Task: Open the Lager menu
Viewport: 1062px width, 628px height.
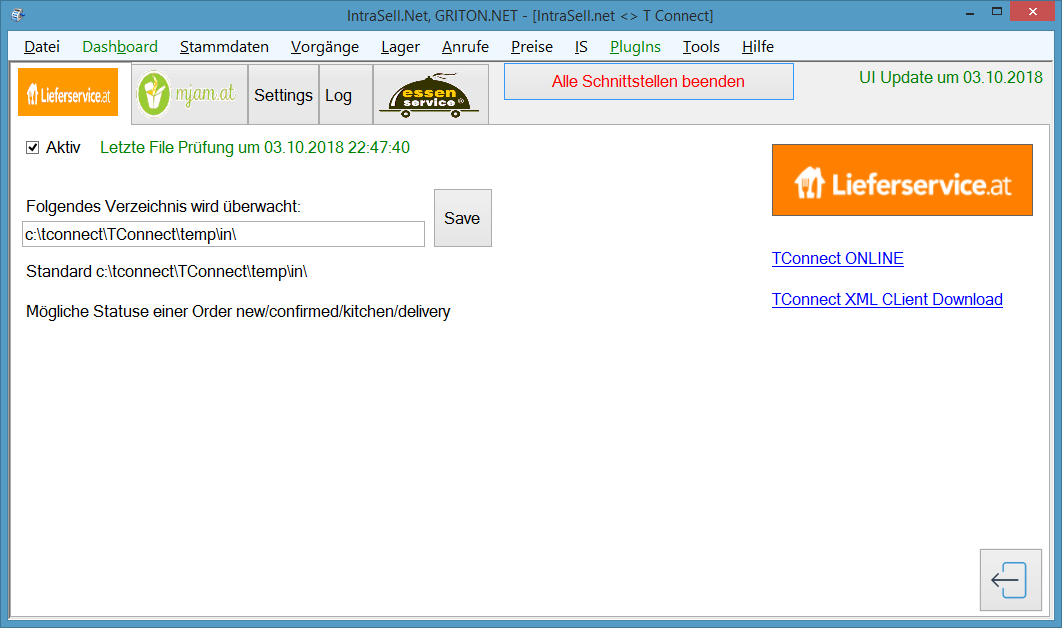Action: click(400, 47)
